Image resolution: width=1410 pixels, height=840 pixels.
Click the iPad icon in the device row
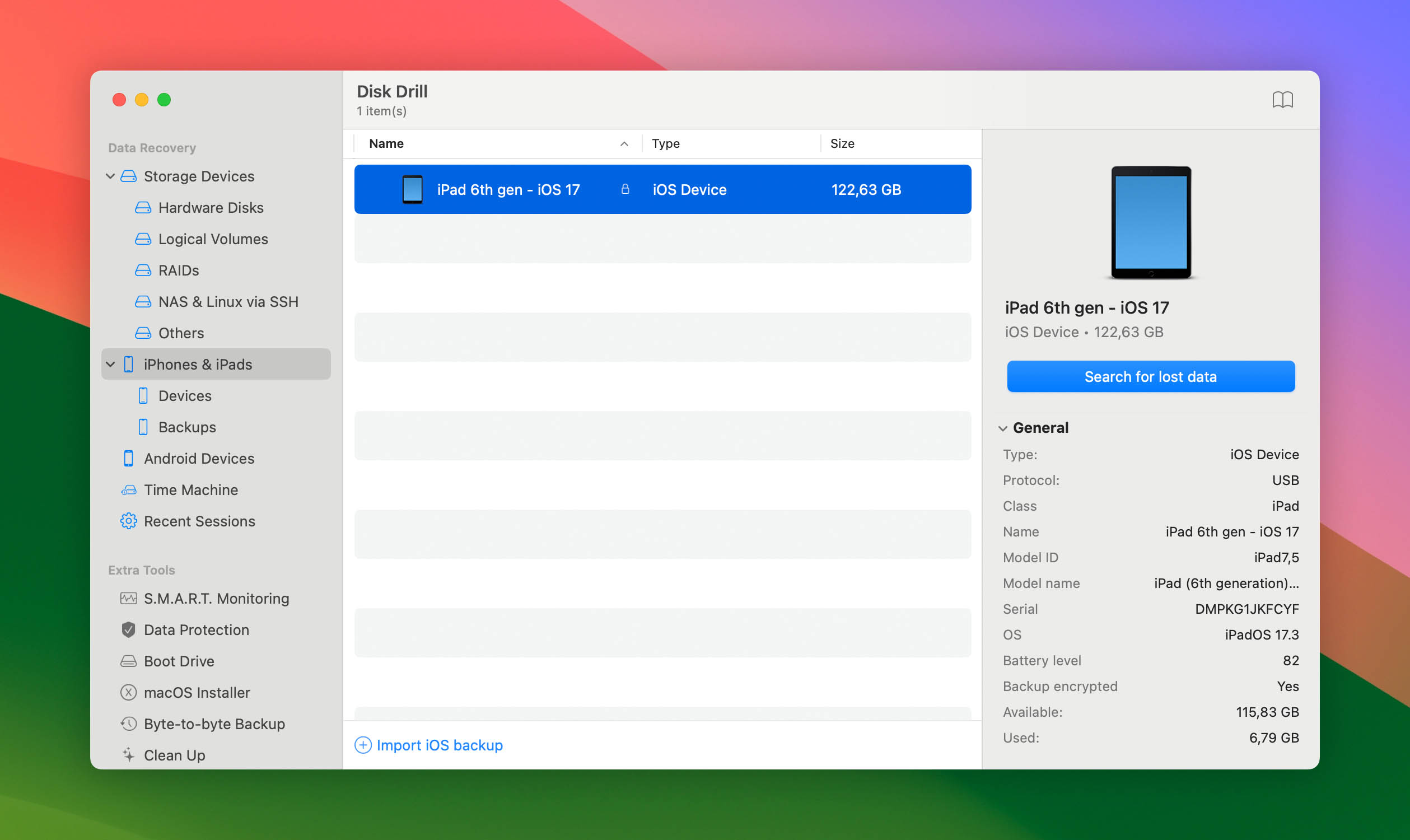412,190
